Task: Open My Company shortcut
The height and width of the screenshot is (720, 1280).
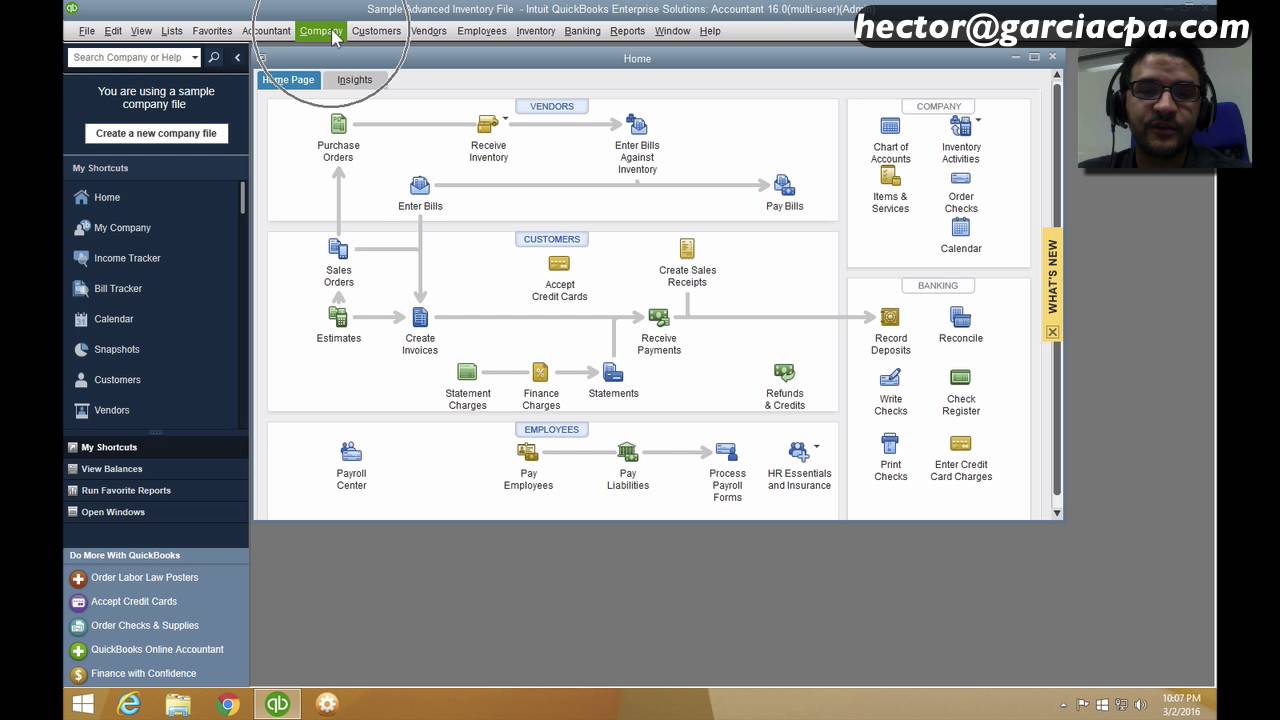Action: [x=122, y=228]
